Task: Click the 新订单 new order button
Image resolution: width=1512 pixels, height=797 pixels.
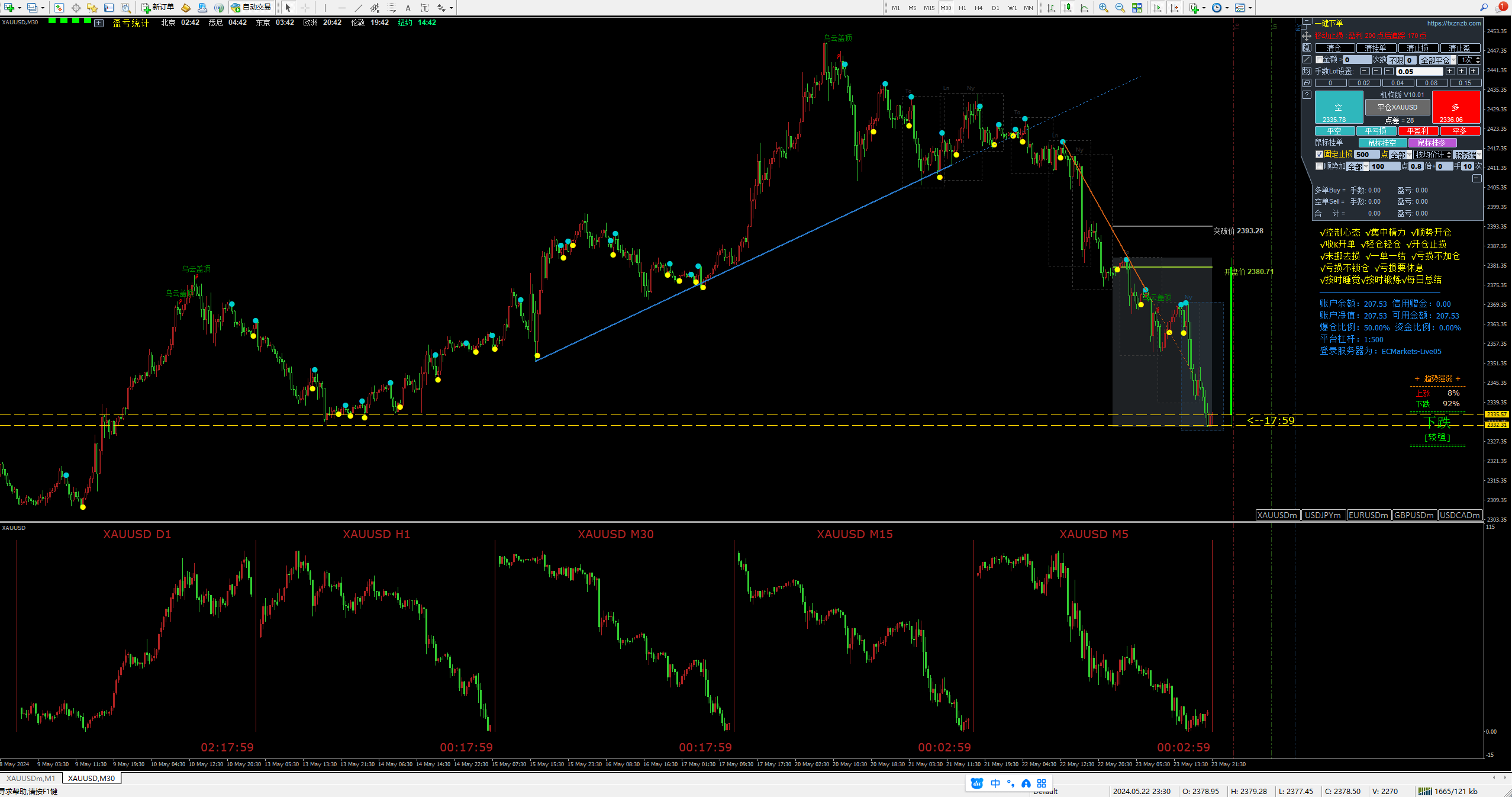Action: click(x=157, y=7)
